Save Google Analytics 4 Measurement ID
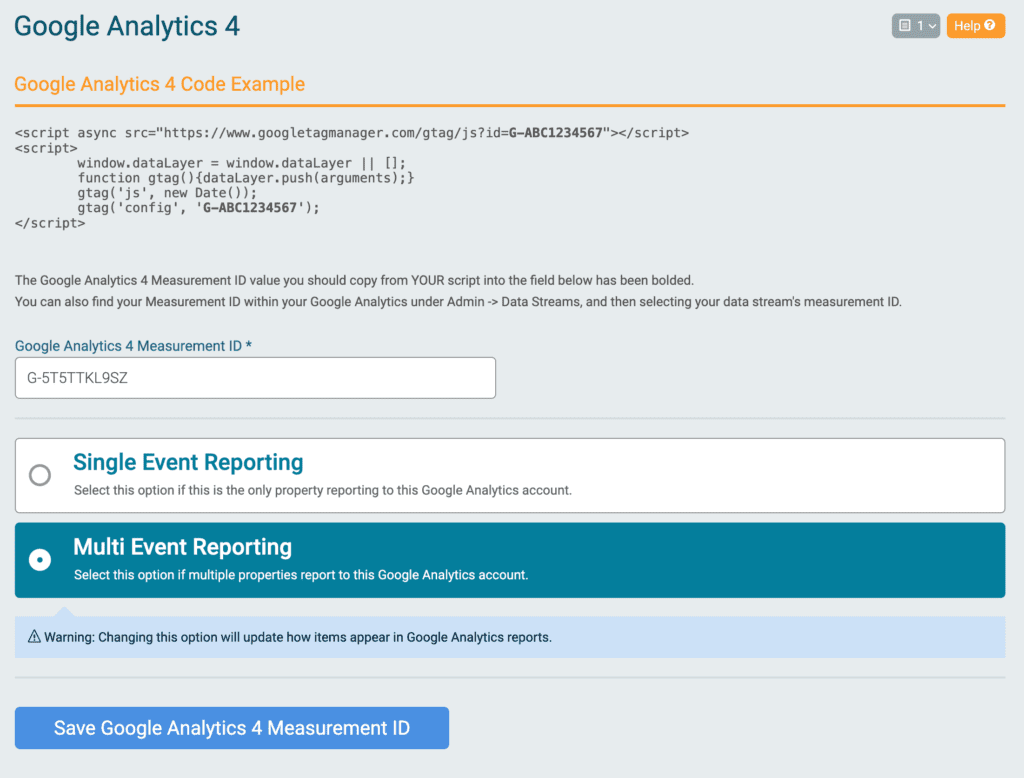 click(x=232, y=728)
